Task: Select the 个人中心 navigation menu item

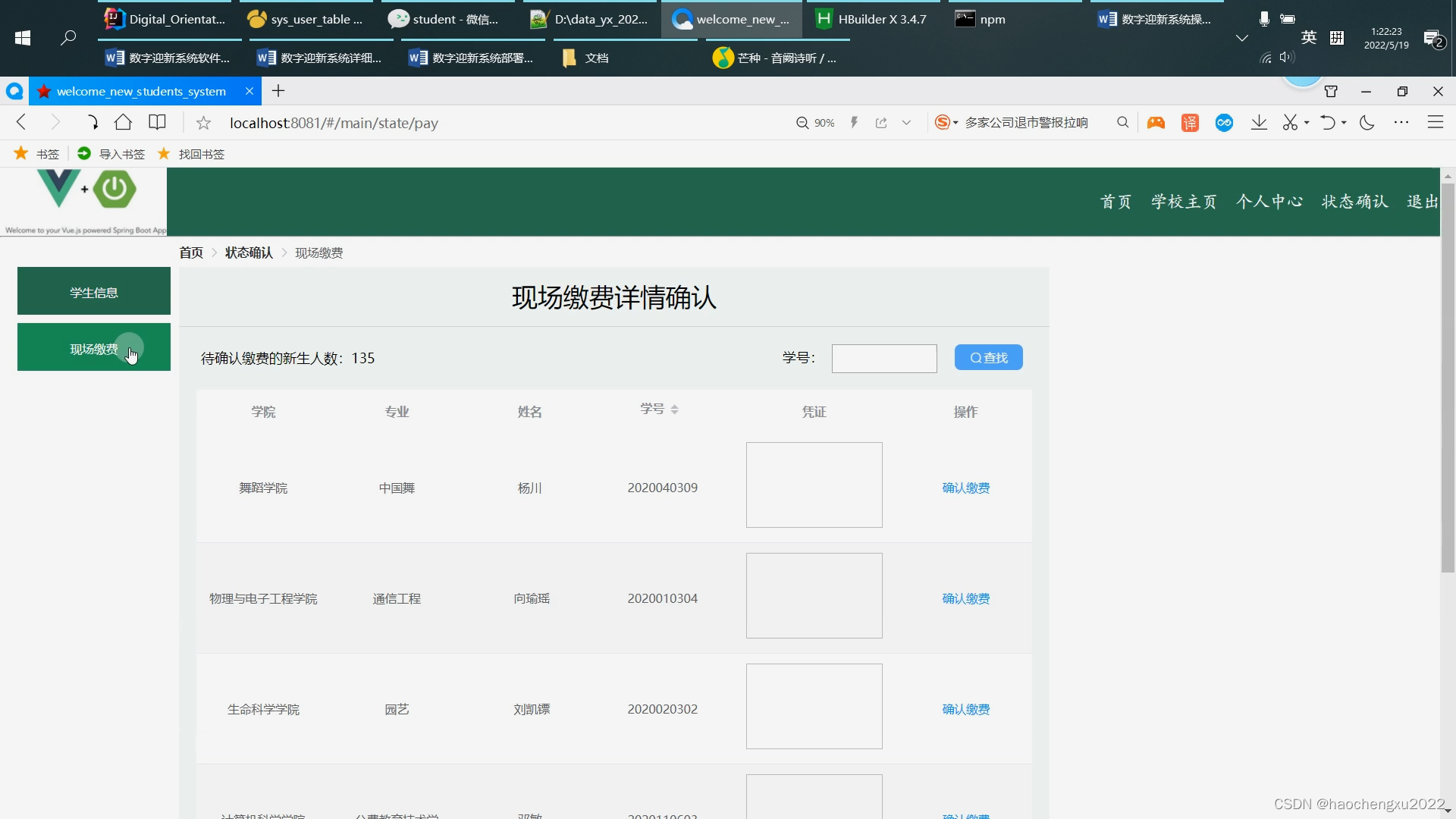Action: point(1267,201)
